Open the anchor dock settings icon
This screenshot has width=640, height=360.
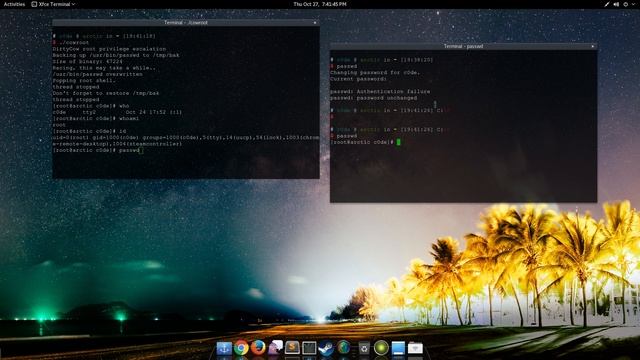[x=224, y=348]
